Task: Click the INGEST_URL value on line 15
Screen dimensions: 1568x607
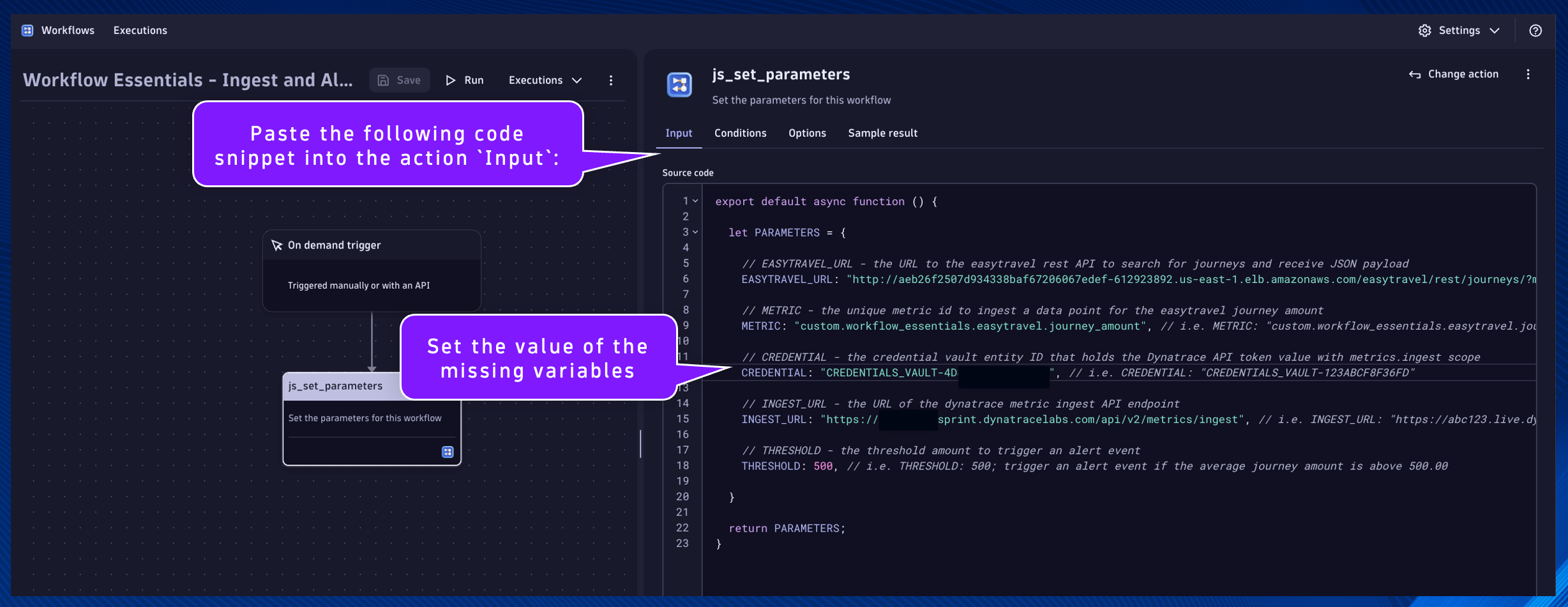Action: pyautogui.click(x=1032, y=419)
